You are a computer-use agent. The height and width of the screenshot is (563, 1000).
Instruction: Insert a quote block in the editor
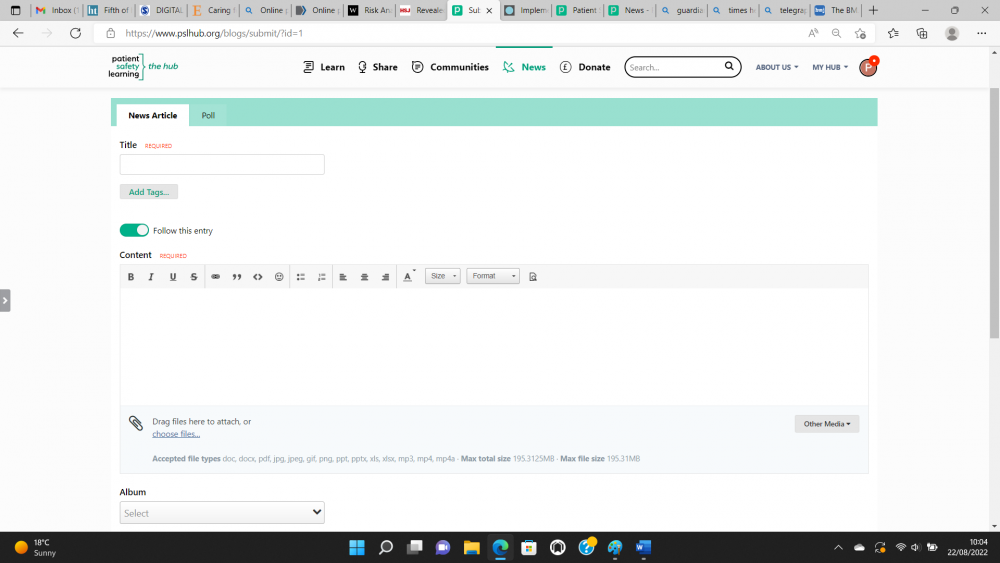[237, 277]
